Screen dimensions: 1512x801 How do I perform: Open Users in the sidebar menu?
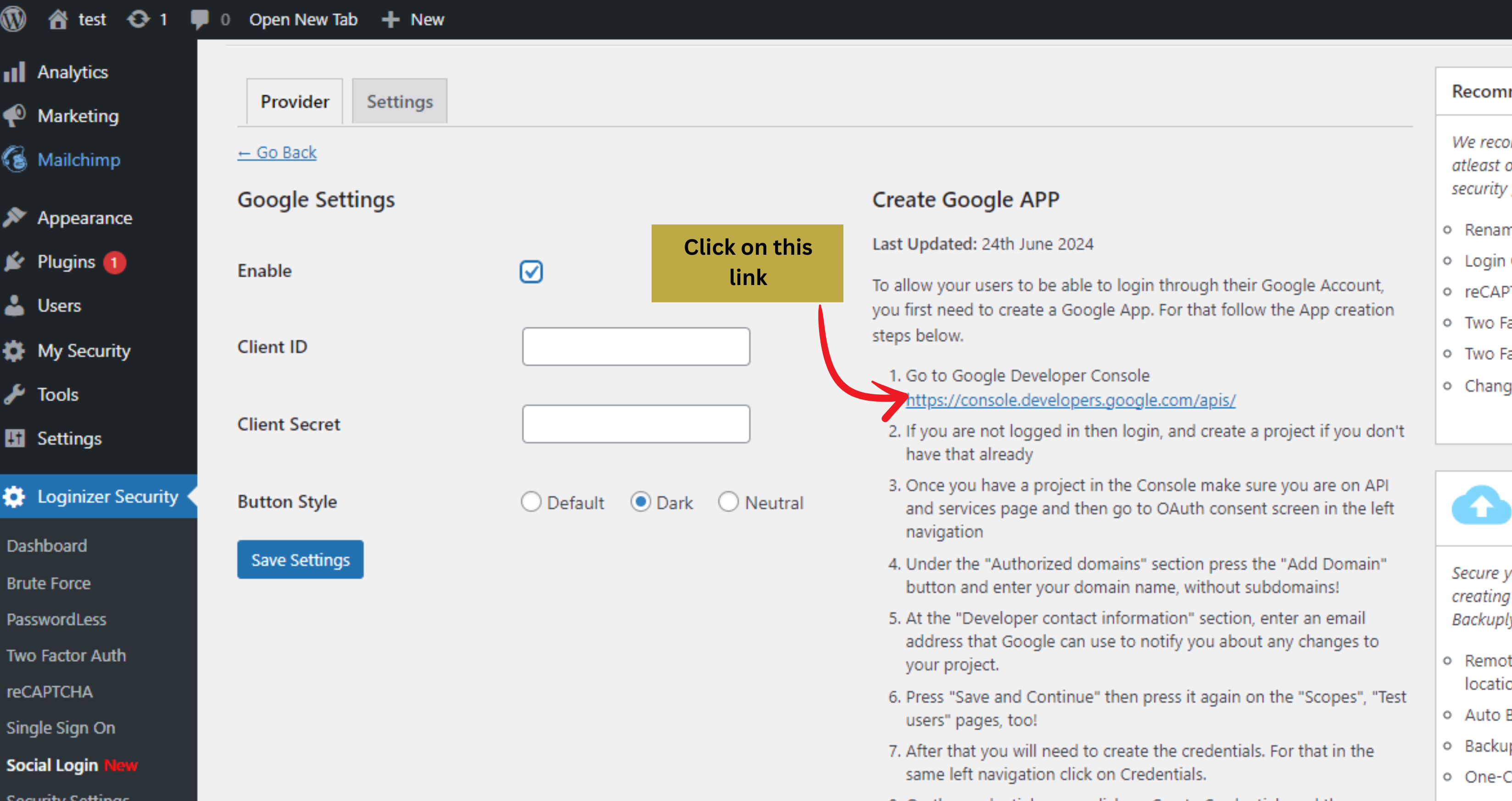point(59,305)
